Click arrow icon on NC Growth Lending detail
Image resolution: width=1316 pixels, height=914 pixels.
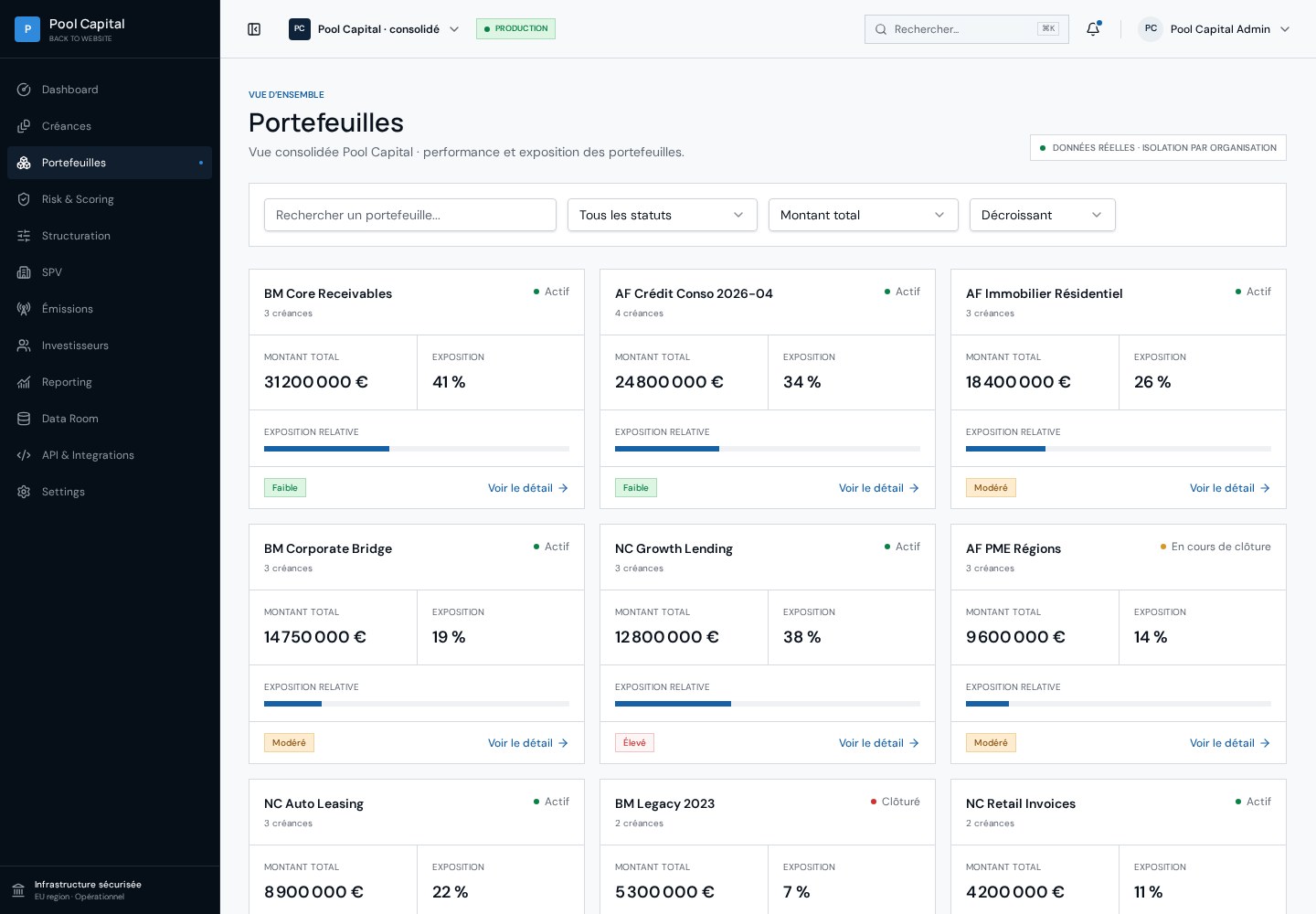click(x=914, y=743)
